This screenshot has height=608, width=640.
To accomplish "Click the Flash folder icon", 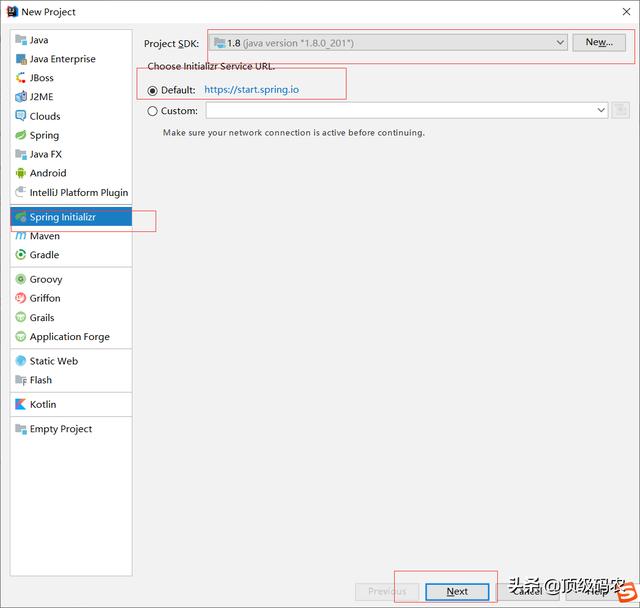I will pyautogui.click(x=21, y=380).
